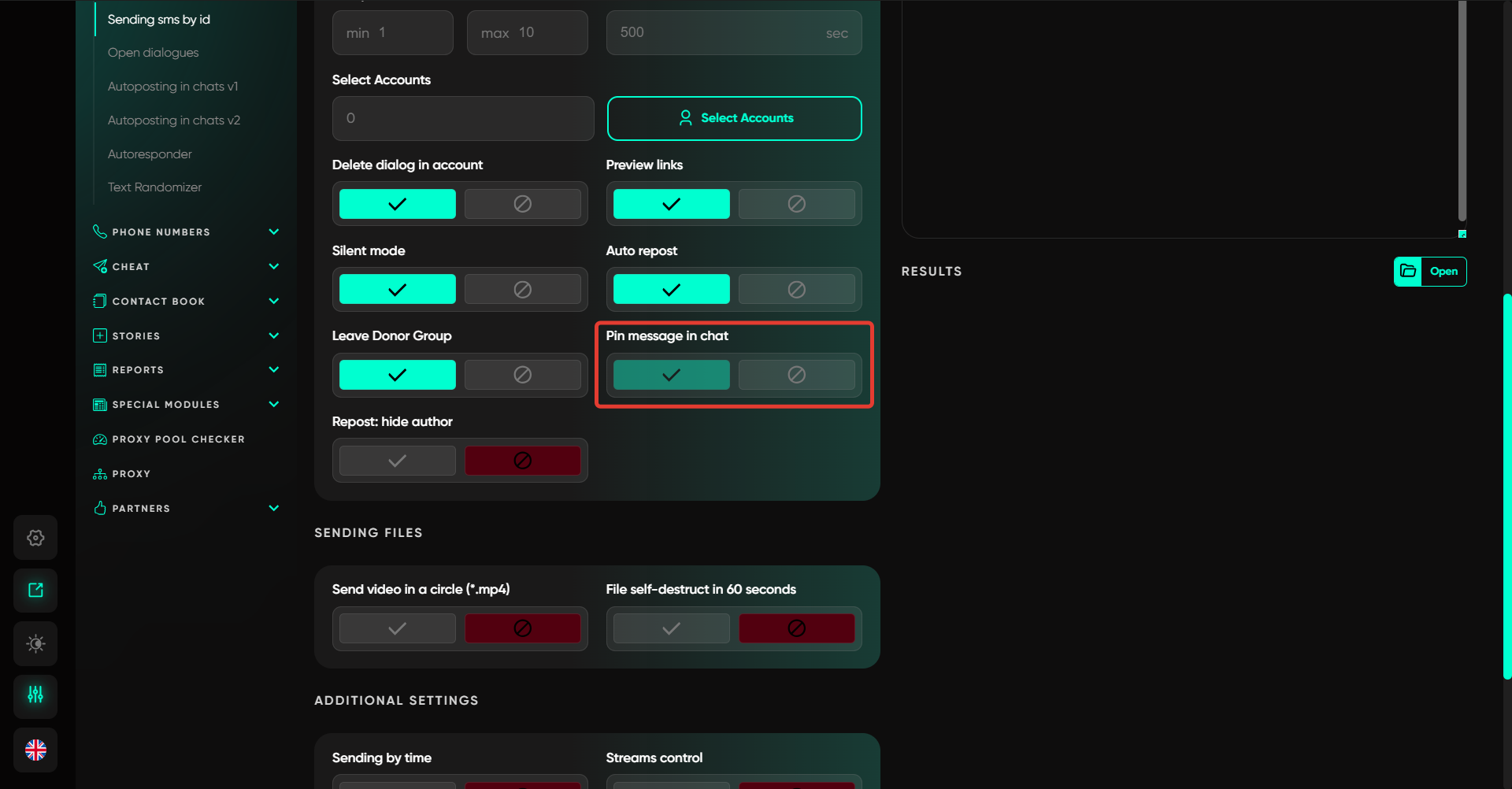Expand the Phone Numbers section
This screenshot has height=789, width=1512.
click(273, 232)
